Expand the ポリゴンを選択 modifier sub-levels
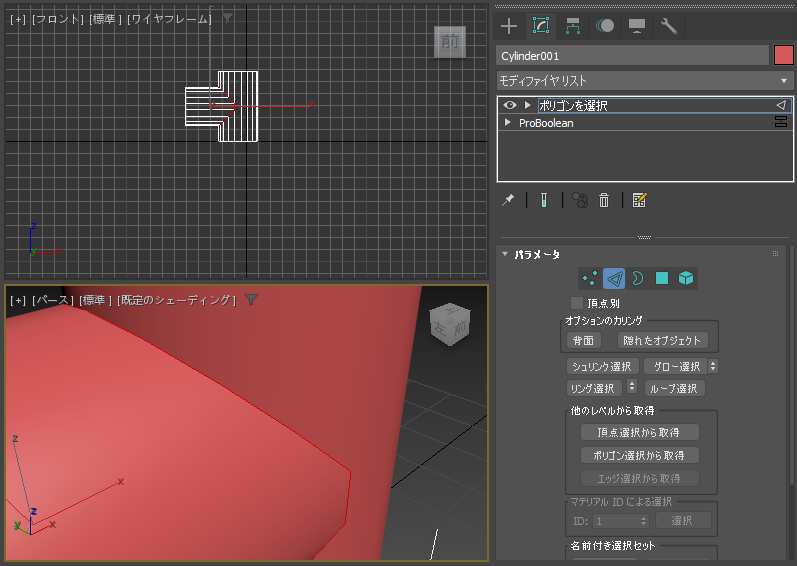The width and height of the screenshot is (797, 566). pos(528,105)
